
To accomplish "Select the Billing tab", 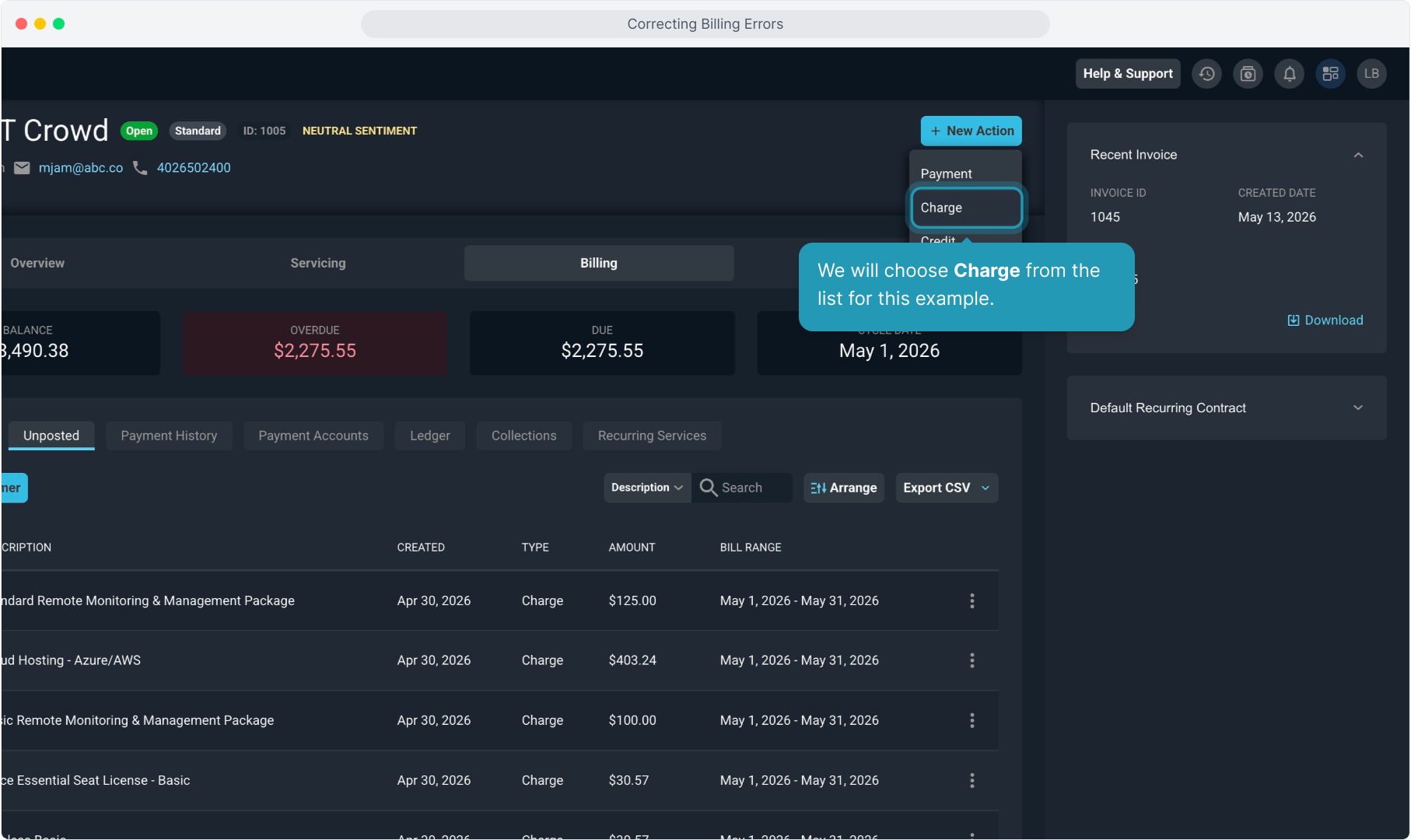I will (x=599, y=263).
